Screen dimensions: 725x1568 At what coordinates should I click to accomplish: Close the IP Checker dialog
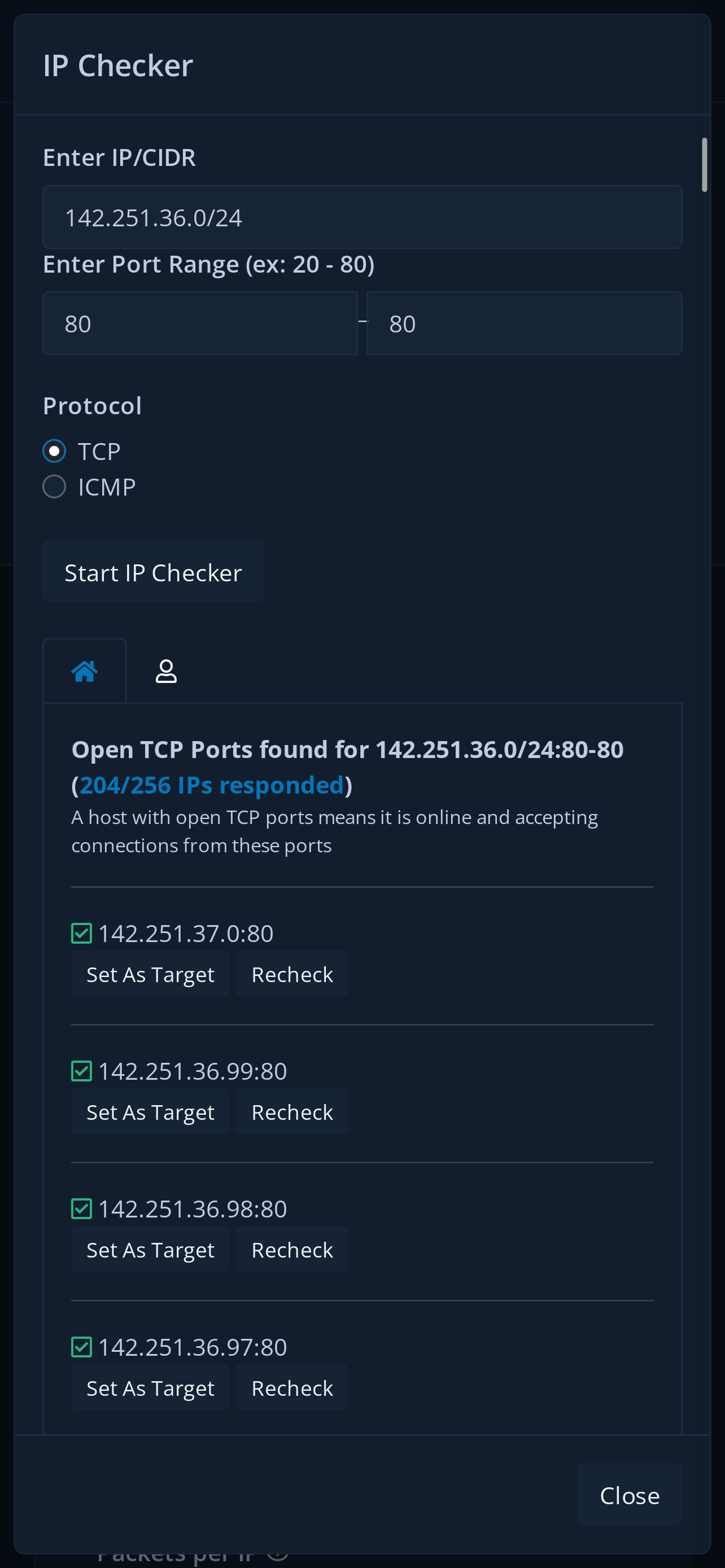point(630,1495)
